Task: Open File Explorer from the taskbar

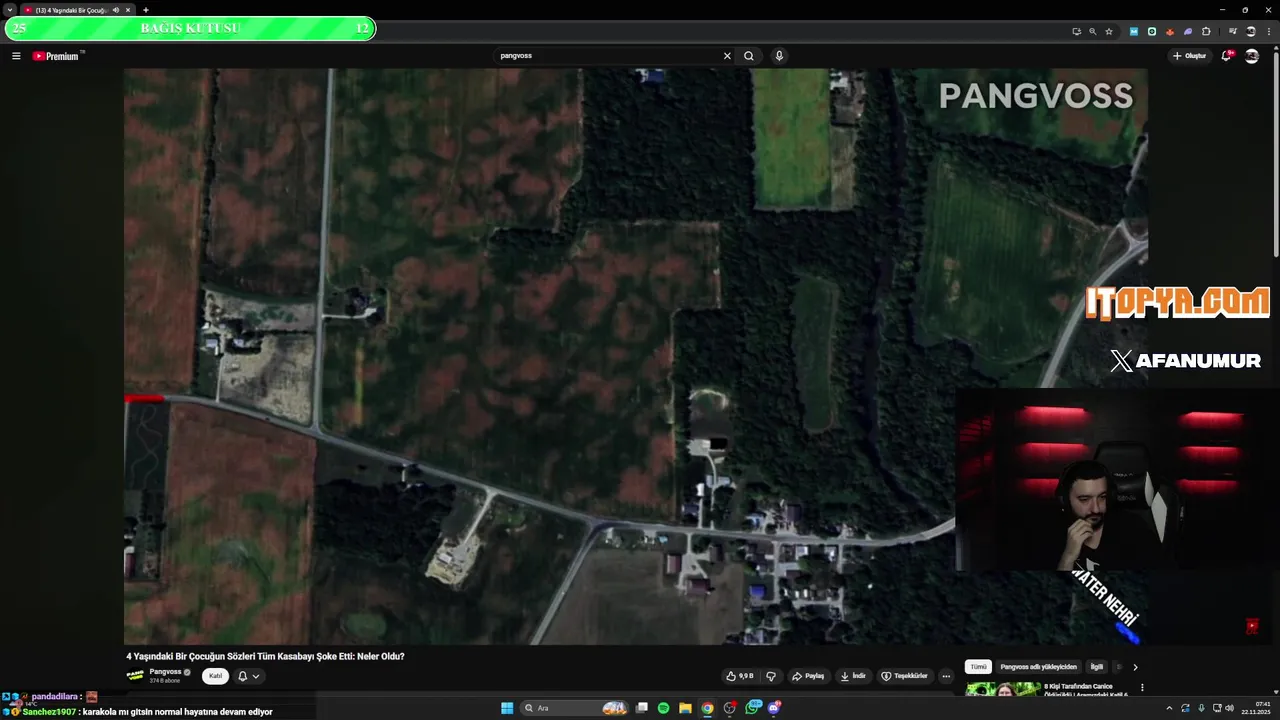Action: (x=685, y=708)
